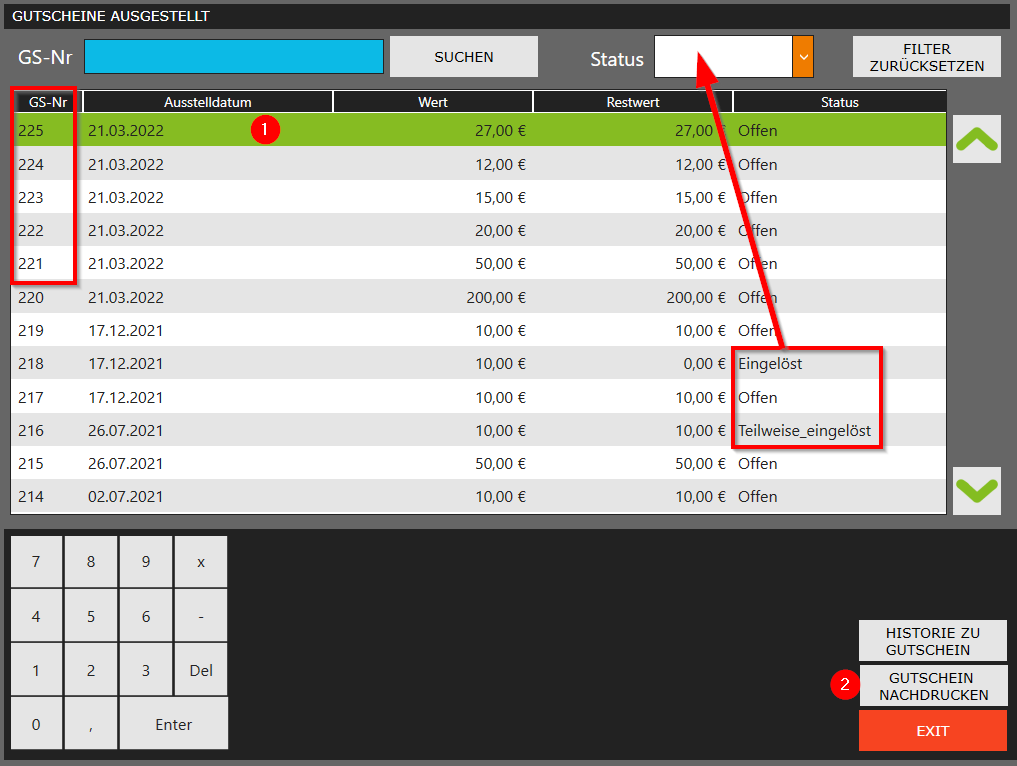Tap the keypad Del key

[201, 669]
